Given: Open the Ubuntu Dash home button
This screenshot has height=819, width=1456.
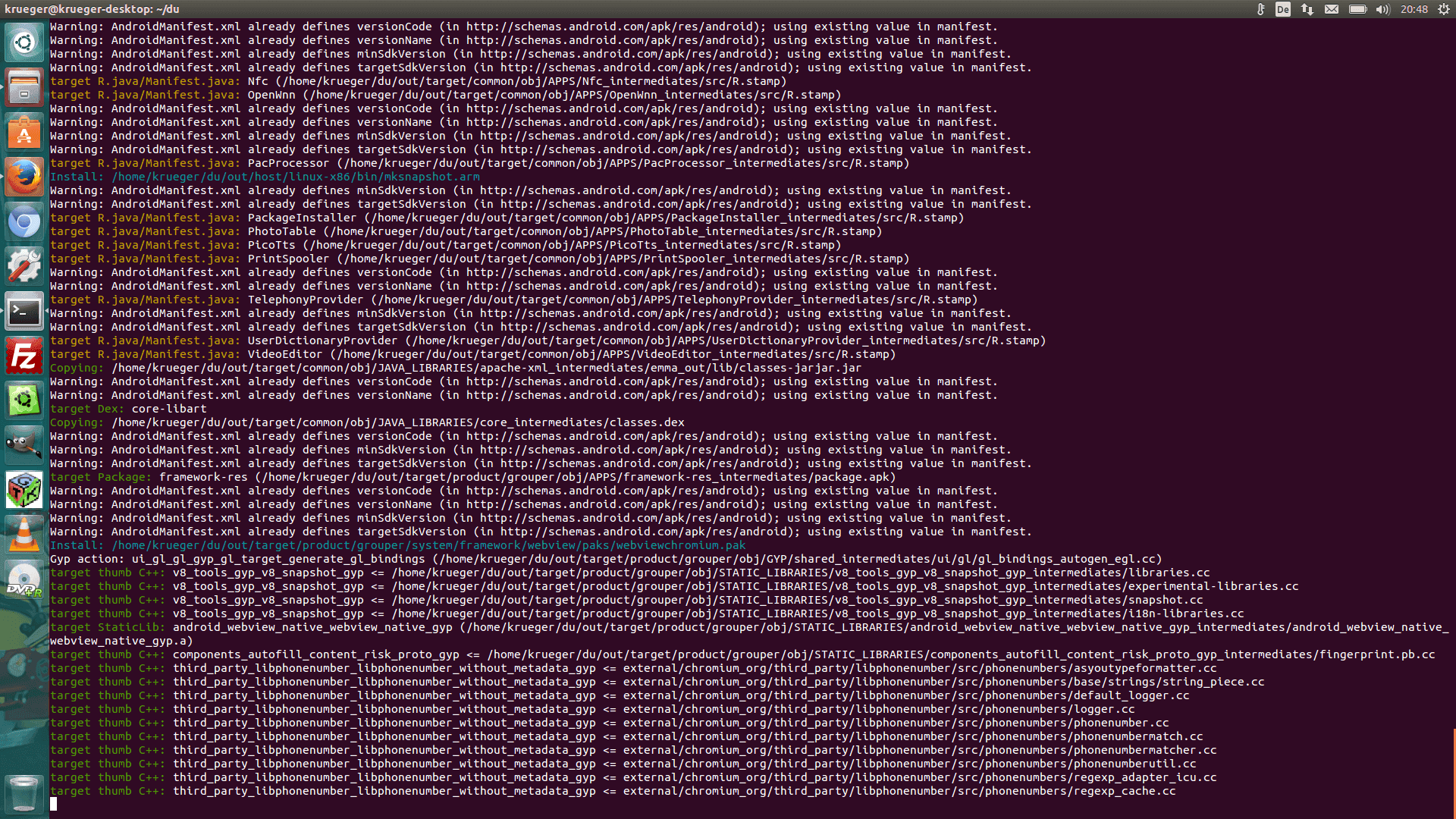Looking at the screenshot, I should (24, 42).
